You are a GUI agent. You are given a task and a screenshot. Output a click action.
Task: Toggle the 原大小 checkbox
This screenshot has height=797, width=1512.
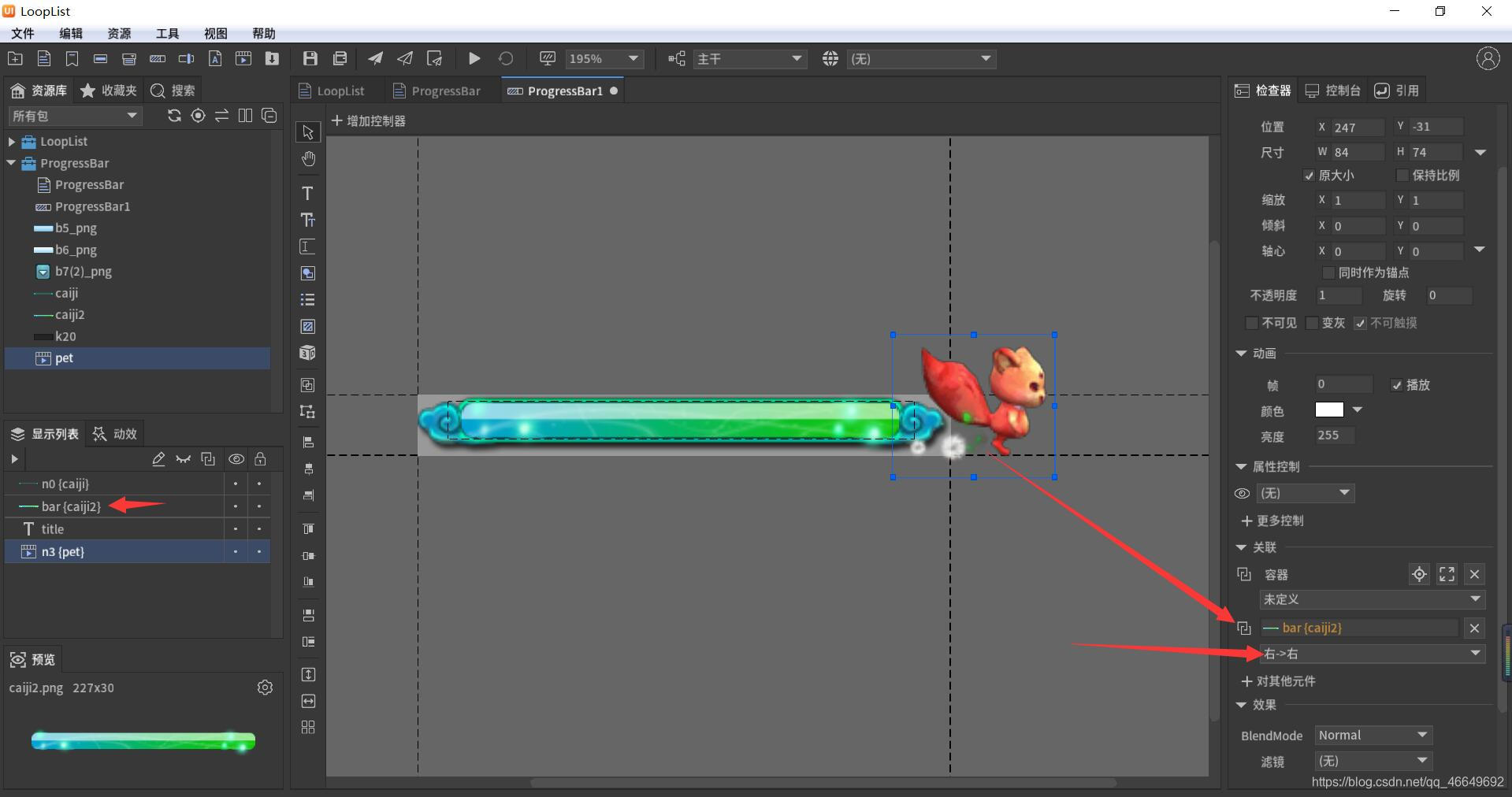(1309, 175)
